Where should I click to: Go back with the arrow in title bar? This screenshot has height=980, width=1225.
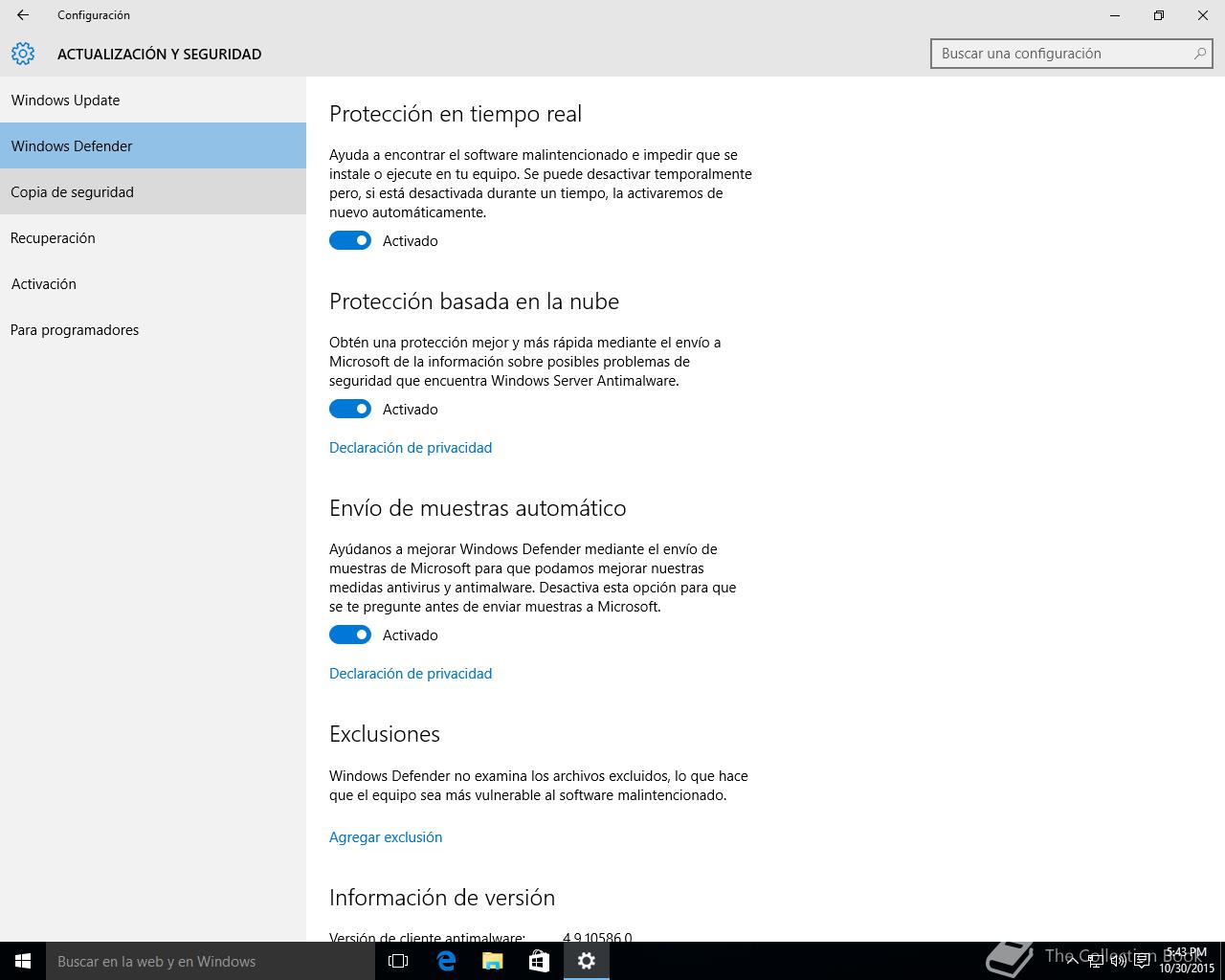[x=23, y=15]
